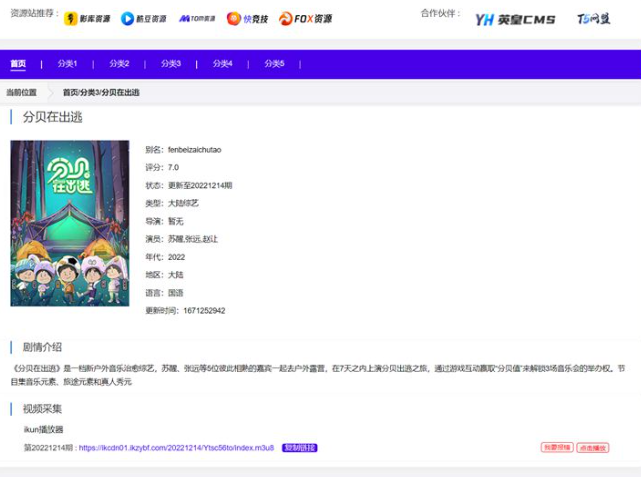Screen dimensions: 641x477
Task: Visit the T5 partner logo
Action: (x=593, y=19)
